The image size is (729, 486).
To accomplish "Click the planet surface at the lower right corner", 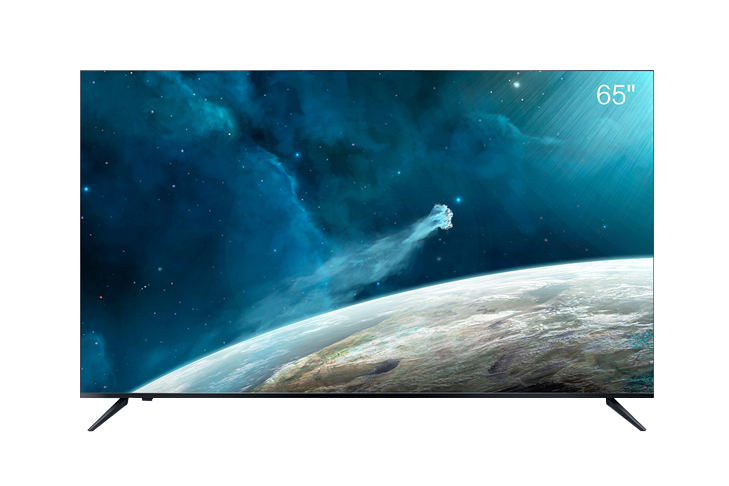I will click(620, 370).
